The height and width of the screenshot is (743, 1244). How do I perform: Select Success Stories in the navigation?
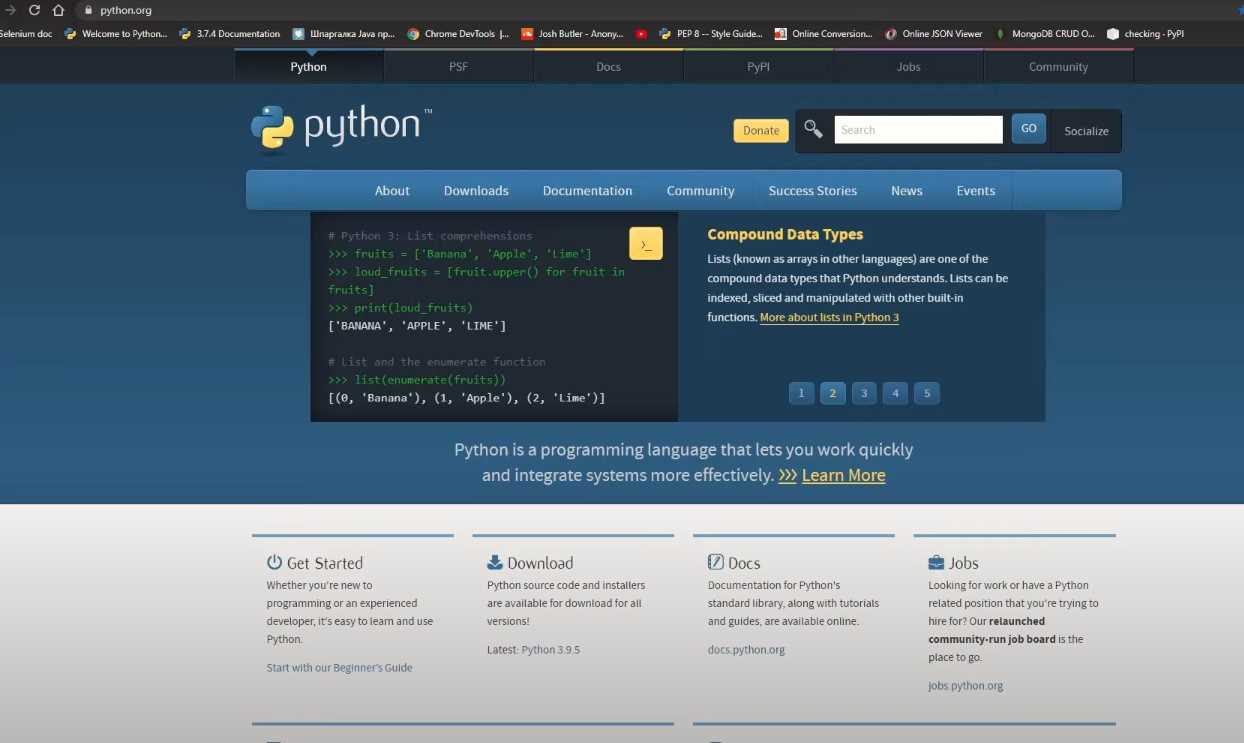coord(812,190)
